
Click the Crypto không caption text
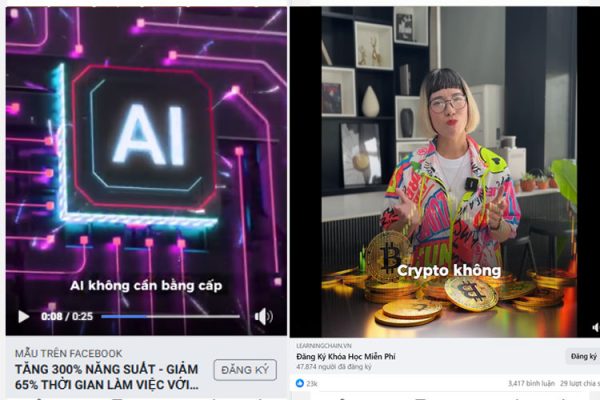coord(449,271)
